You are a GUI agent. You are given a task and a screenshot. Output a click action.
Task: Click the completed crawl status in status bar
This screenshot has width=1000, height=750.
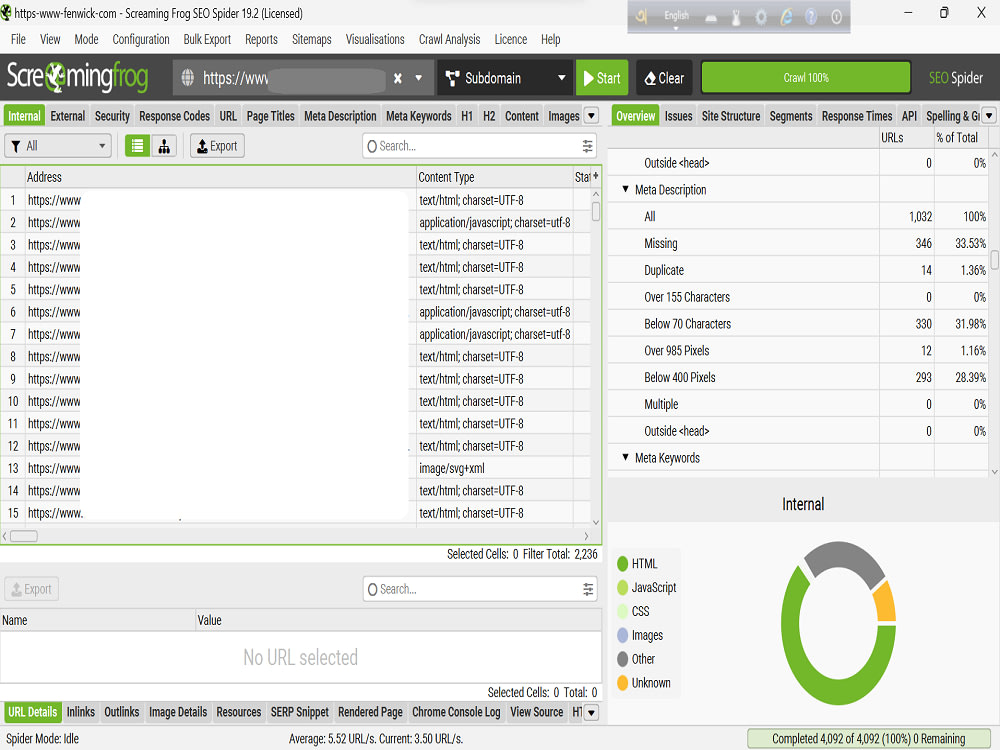pos(868,739)
